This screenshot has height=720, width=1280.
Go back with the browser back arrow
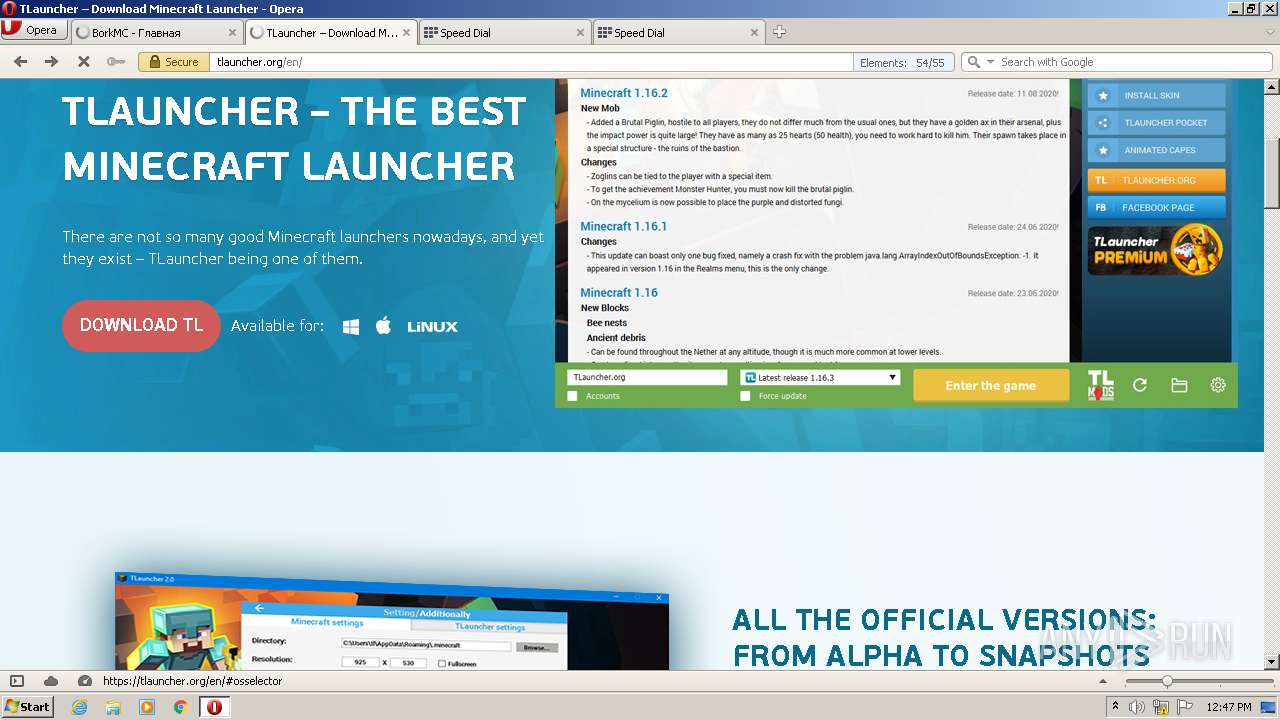pyautogui.click(x=20, y=62)
